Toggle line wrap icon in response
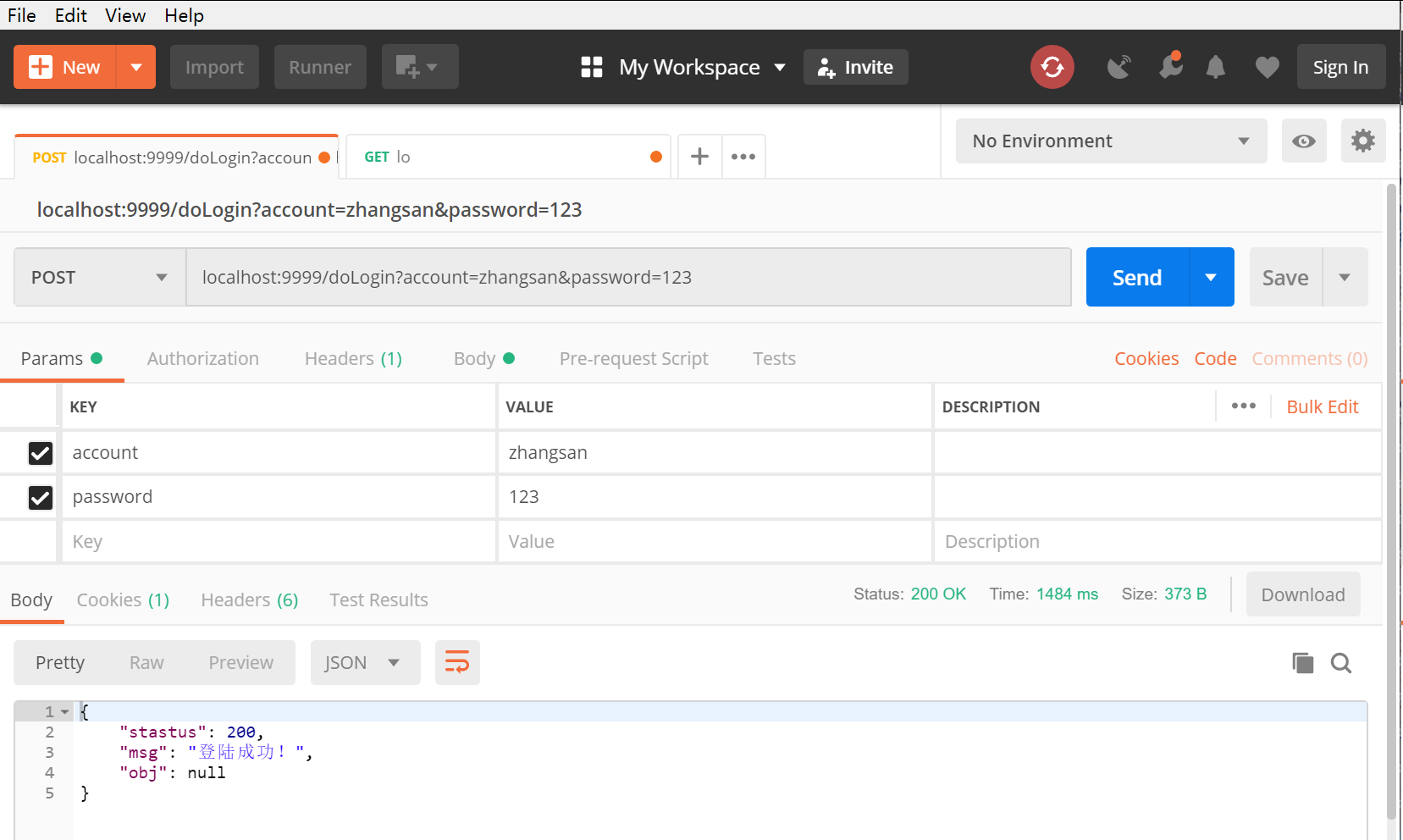1403x840 pixels. tap(457, 662)
